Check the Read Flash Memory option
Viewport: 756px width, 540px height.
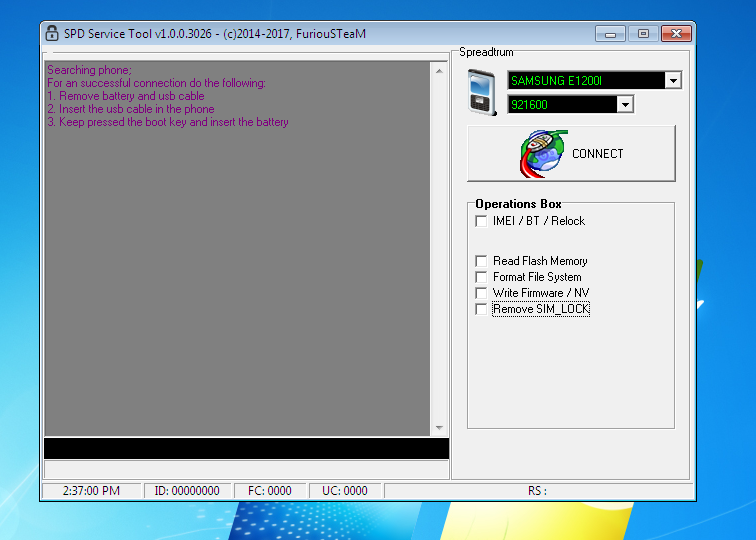coord(481,261)
